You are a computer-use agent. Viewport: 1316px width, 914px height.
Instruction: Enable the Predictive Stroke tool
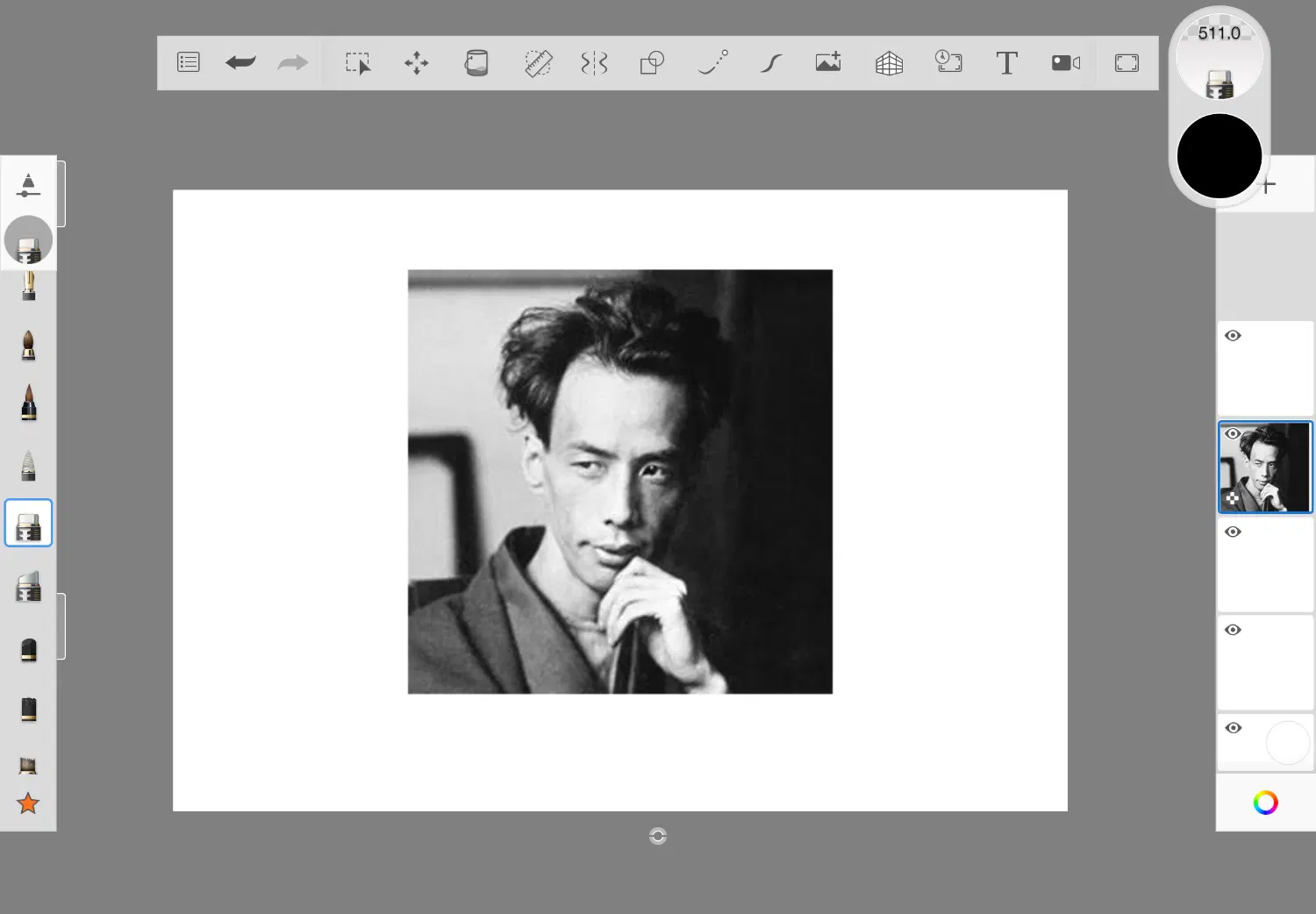click(x=712, y=62)
